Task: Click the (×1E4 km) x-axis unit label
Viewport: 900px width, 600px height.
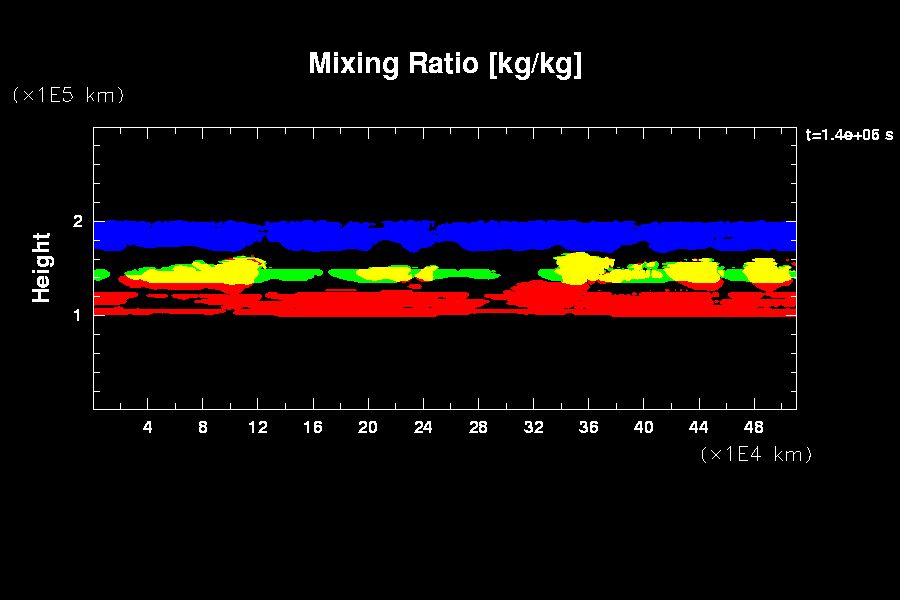Action: pyautogui.click(x=756, y=454)
